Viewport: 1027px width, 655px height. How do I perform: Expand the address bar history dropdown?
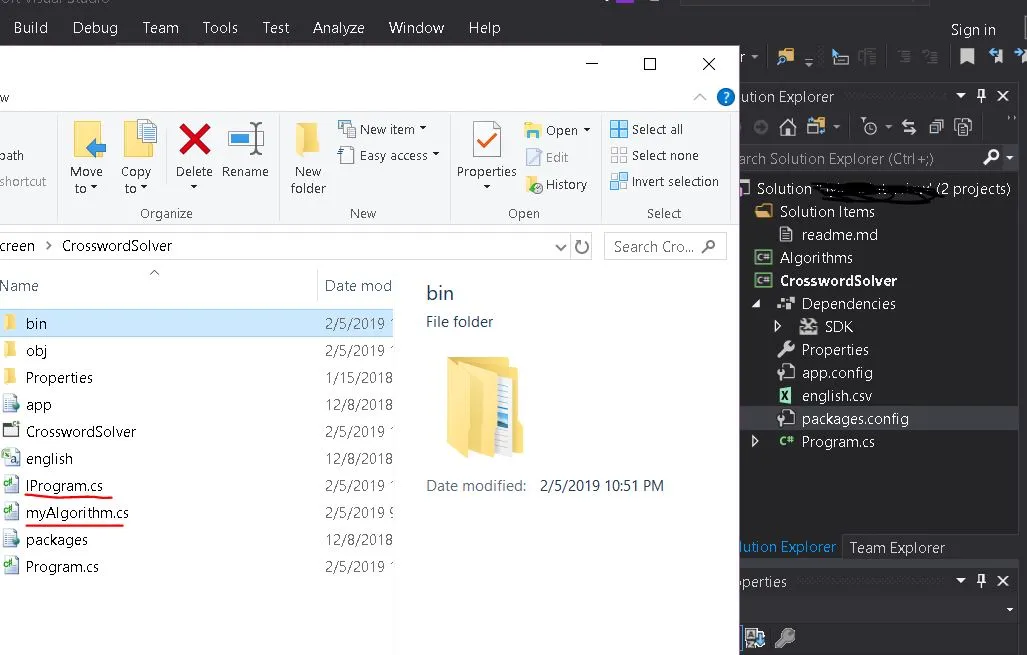point(561,247)
